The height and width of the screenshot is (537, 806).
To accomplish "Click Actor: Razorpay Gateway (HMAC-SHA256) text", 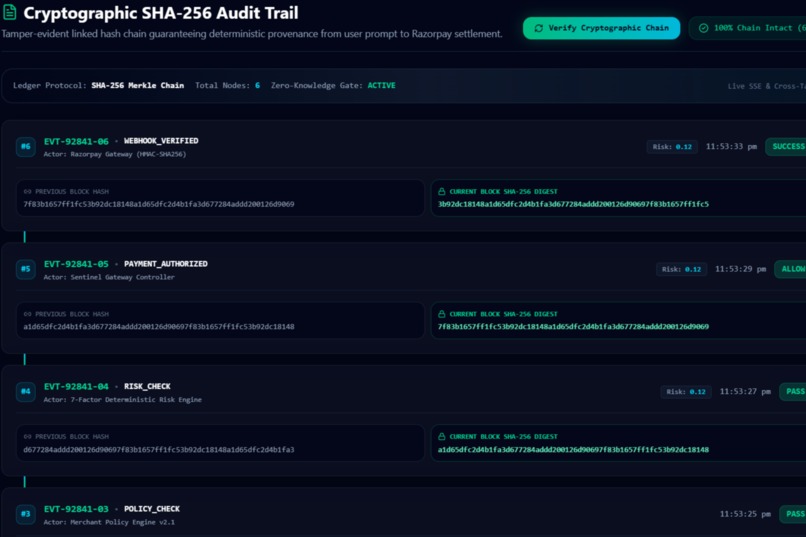I will point(115,154).
